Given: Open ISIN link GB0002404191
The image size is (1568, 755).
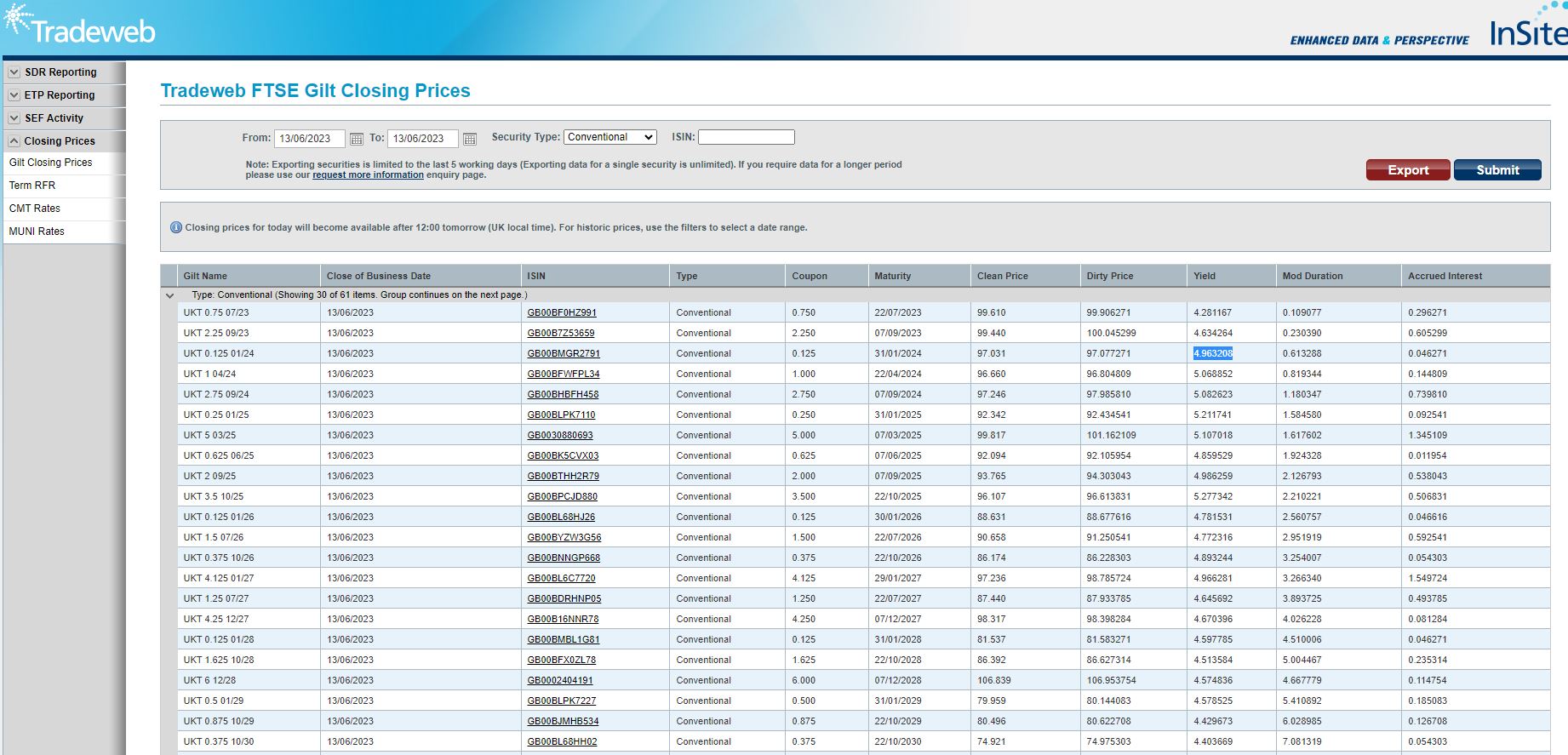Looking at the screenshot, I should pos(560,680).
